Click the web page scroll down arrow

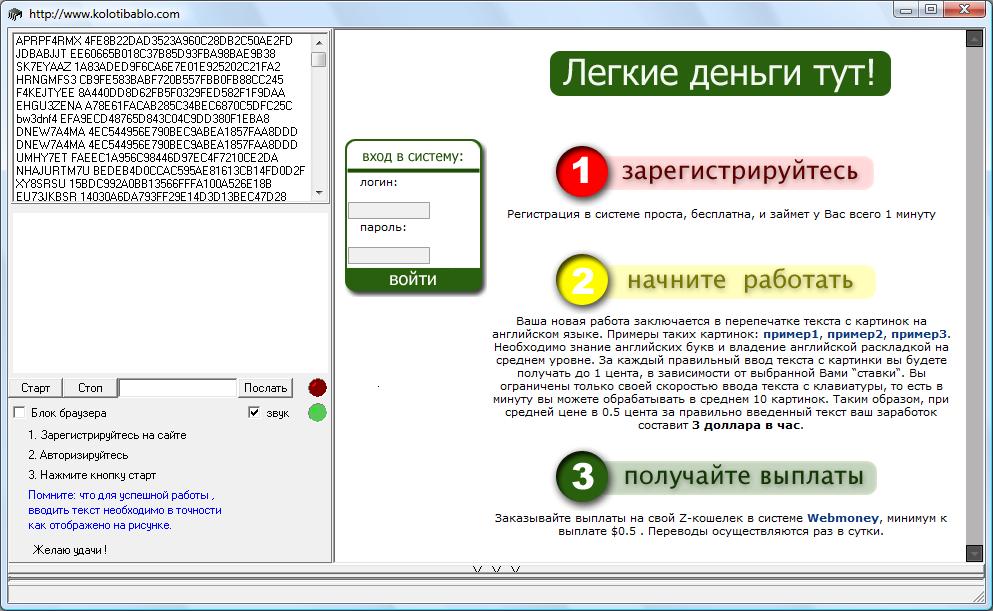click(974, 553)
